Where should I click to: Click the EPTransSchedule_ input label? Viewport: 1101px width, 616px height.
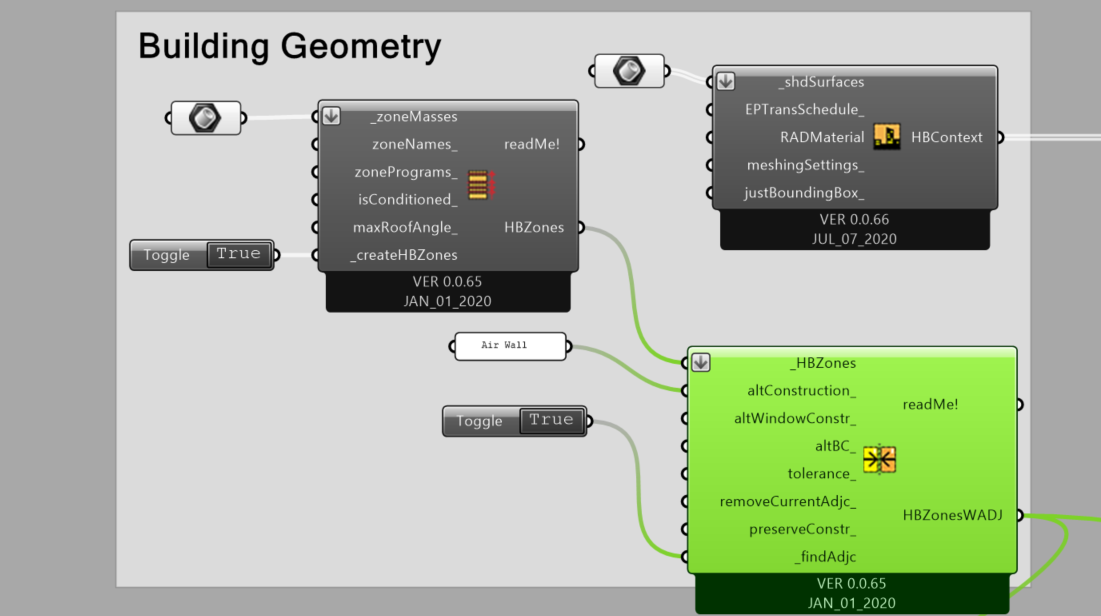point(805,110)
